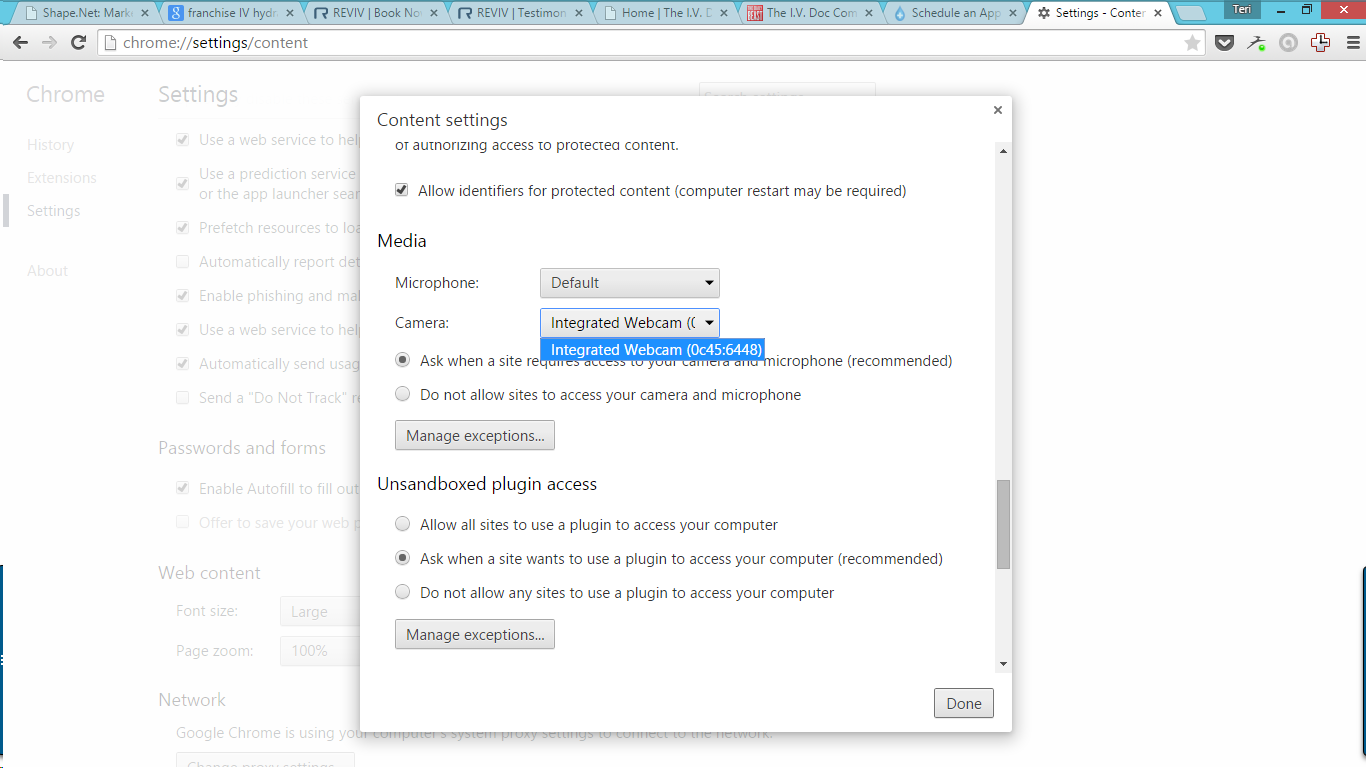Click the browser back arrow
Screen dimensions: 1366x768
pyautogui.click(x=20, y=43)
